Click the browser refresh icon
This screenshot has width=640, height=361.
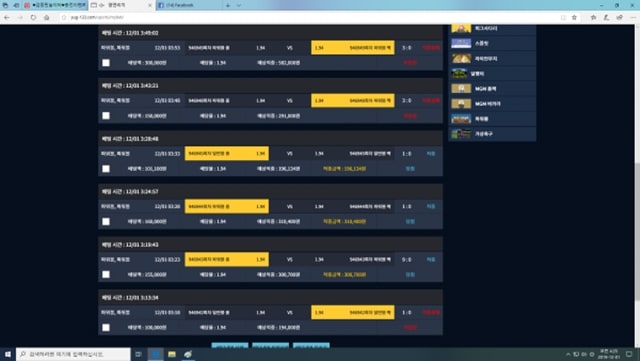point(33,18)
